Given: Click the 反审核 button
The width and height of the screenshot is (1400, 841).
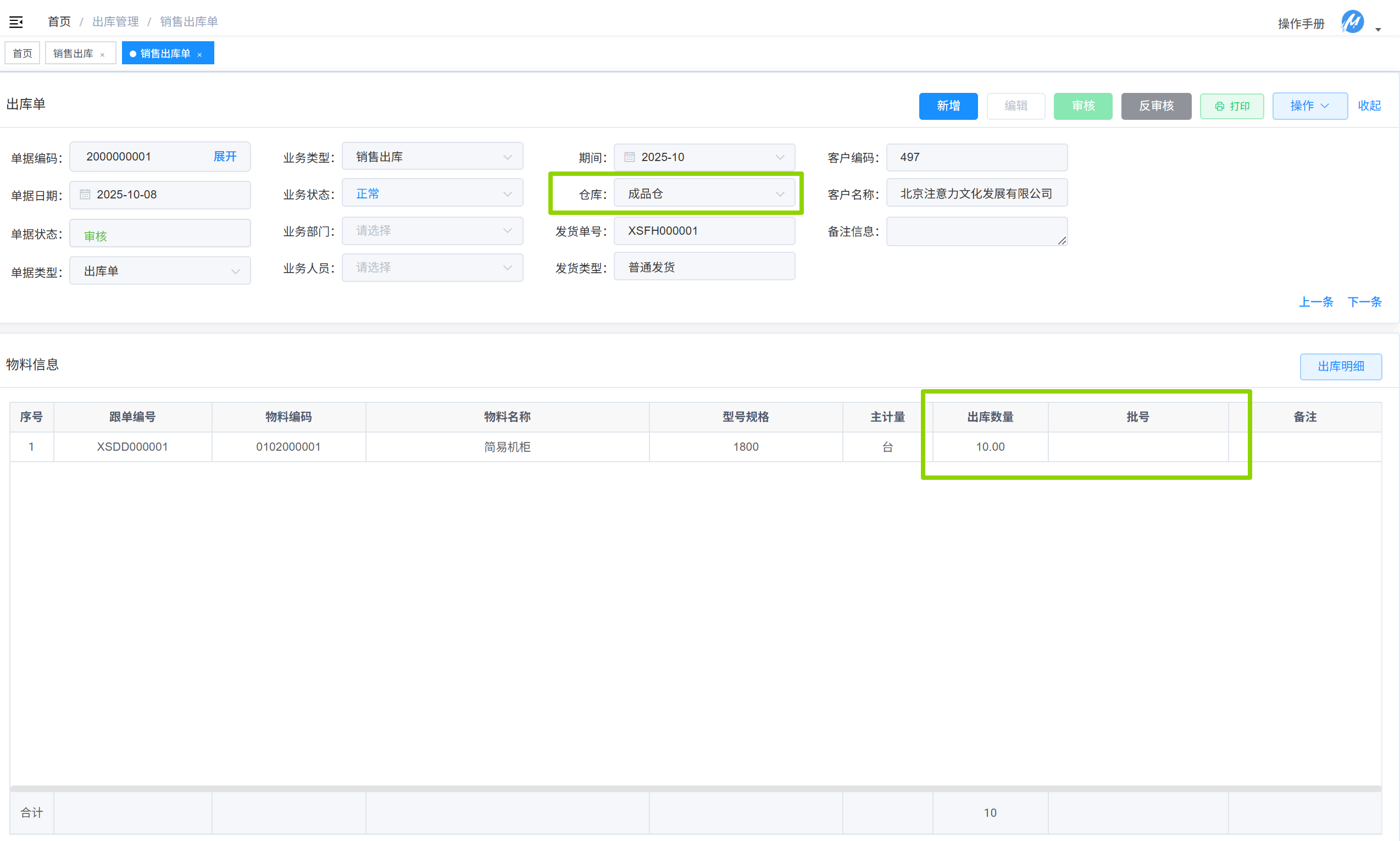Looking at the screenshot, I should tap(1155, 106).
